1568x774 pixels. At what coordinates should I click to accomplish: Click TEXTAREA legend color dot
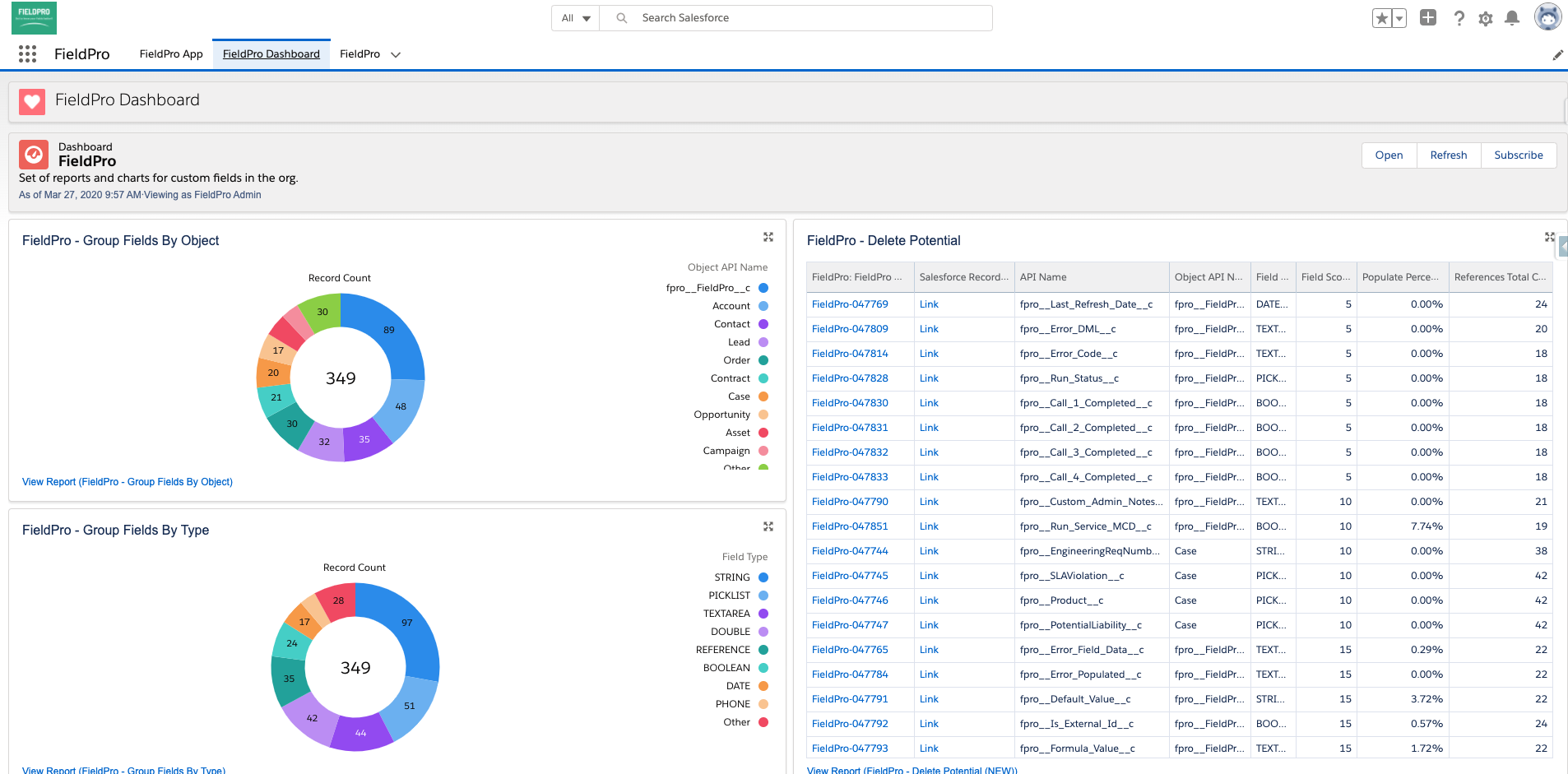tap(763, 614)
